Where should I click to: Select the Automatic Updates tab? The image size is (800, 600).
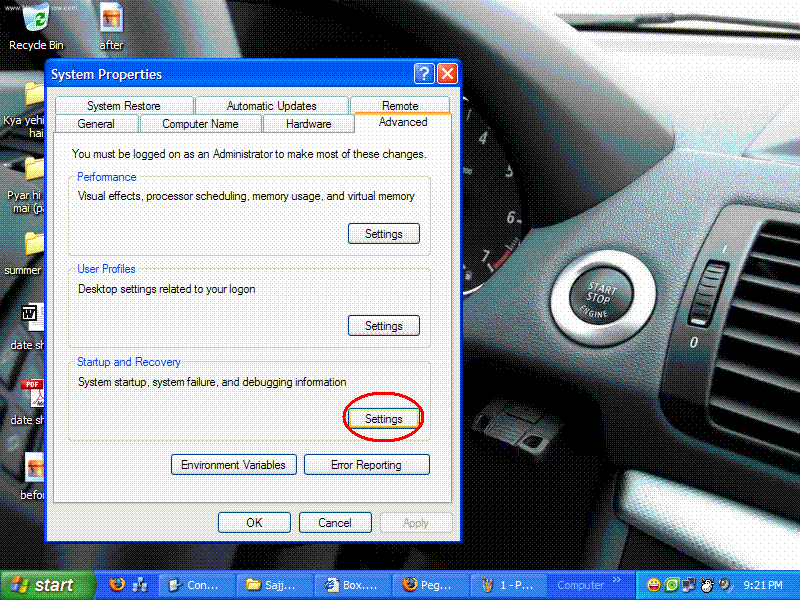click(x=271, y=106)
